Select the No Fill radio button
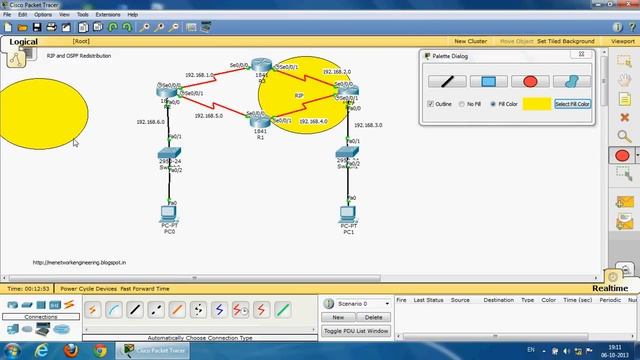 point(462,104)
